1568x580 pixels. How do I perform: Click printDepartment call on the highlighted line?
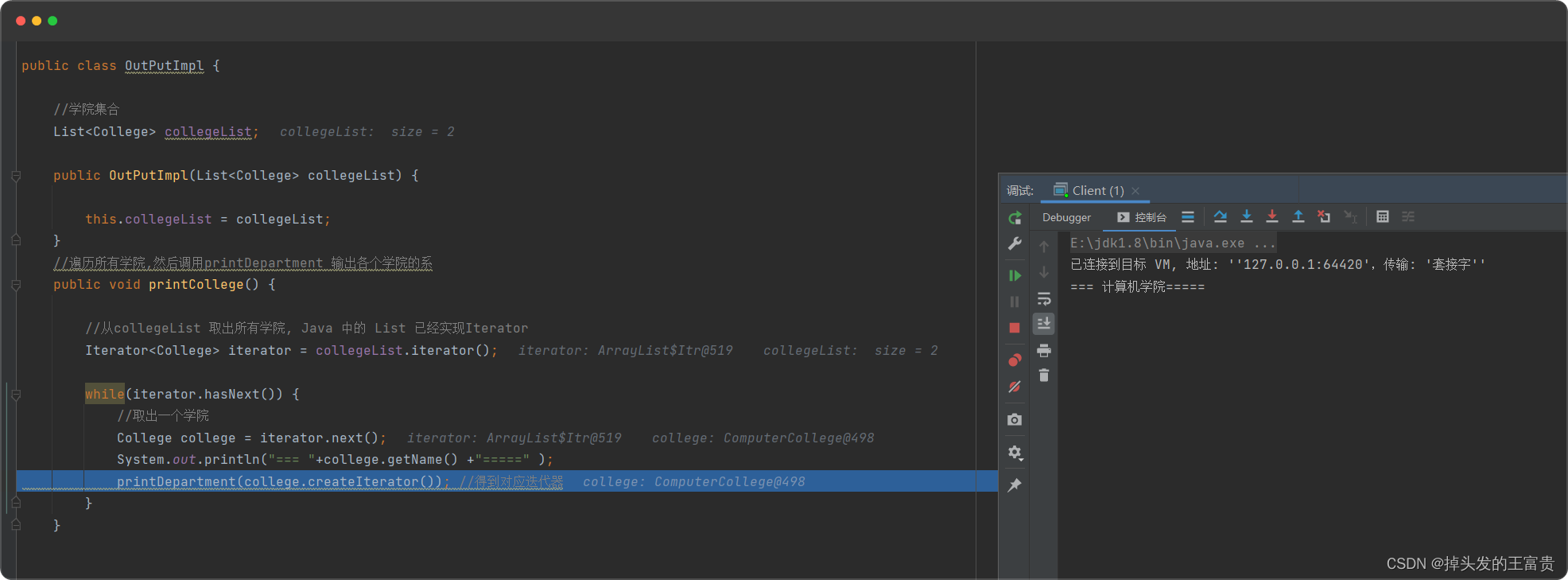pos(177,481)
